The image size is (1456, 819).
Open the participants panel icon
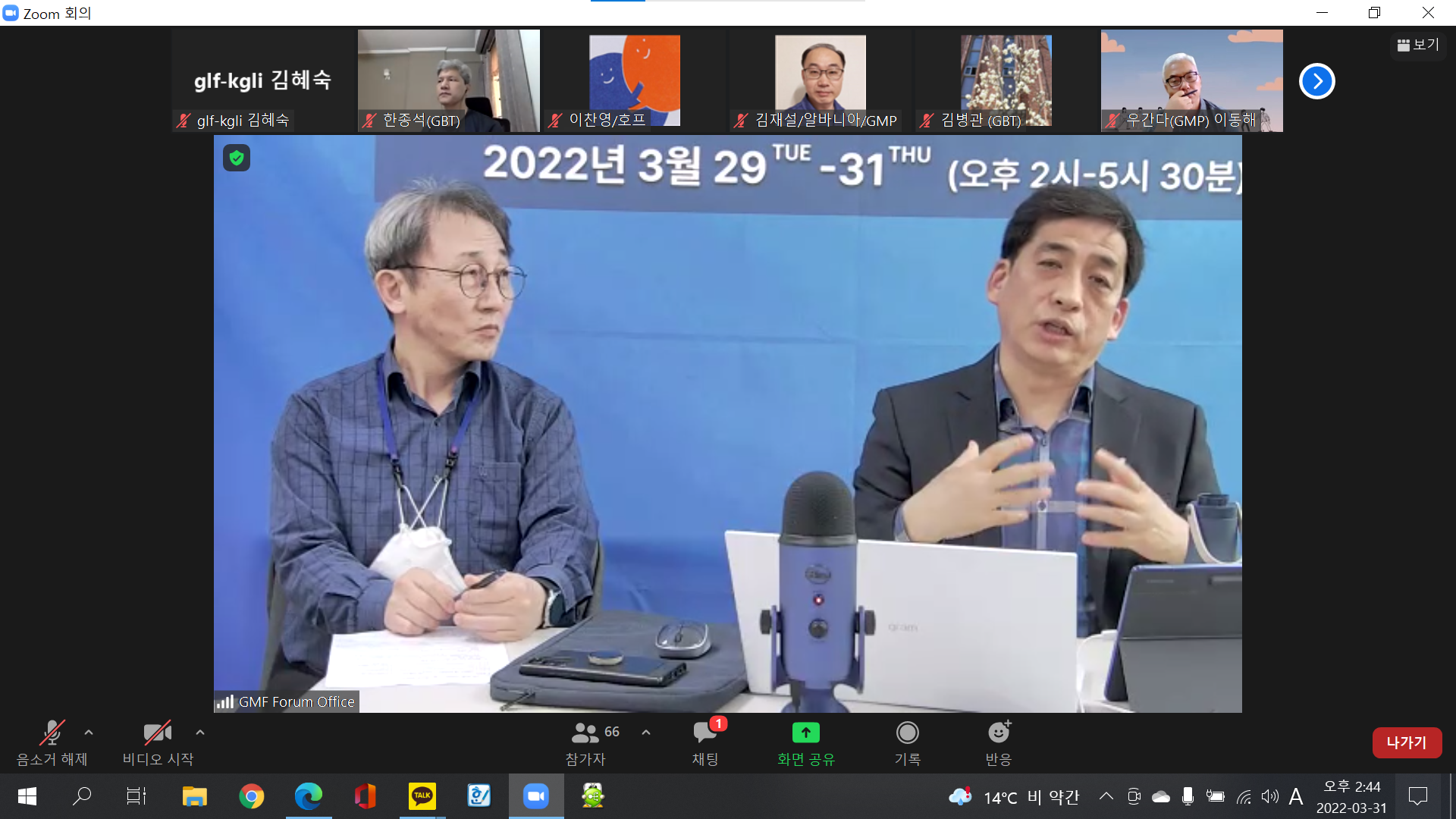pyautogui.click(x=585, y=733)
